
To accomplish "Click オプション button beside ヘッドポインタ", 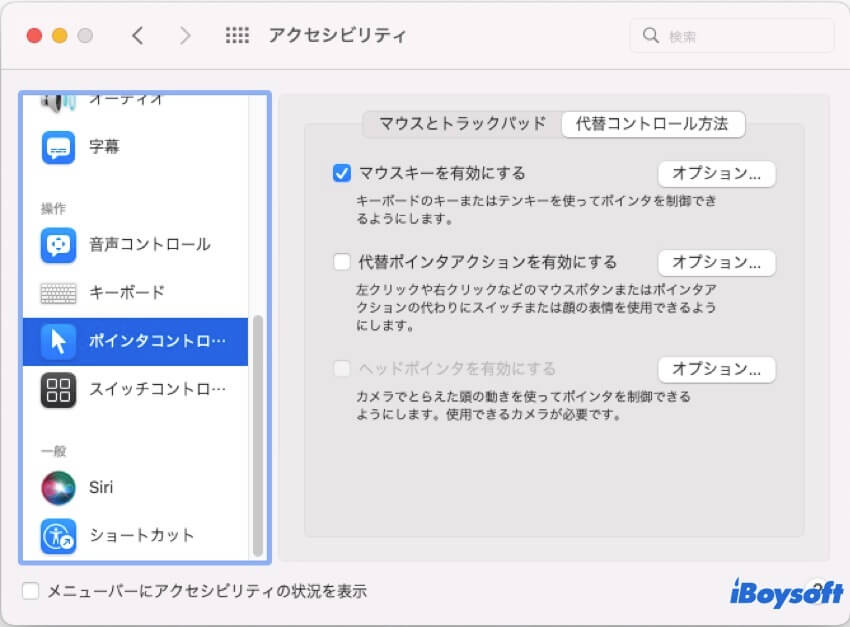I will (716, 368).
